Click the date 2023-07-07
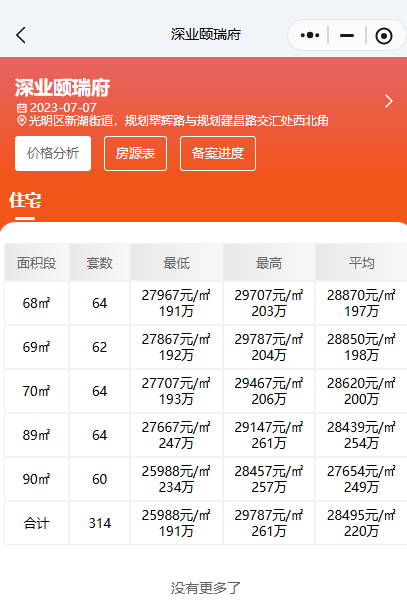 63,108
